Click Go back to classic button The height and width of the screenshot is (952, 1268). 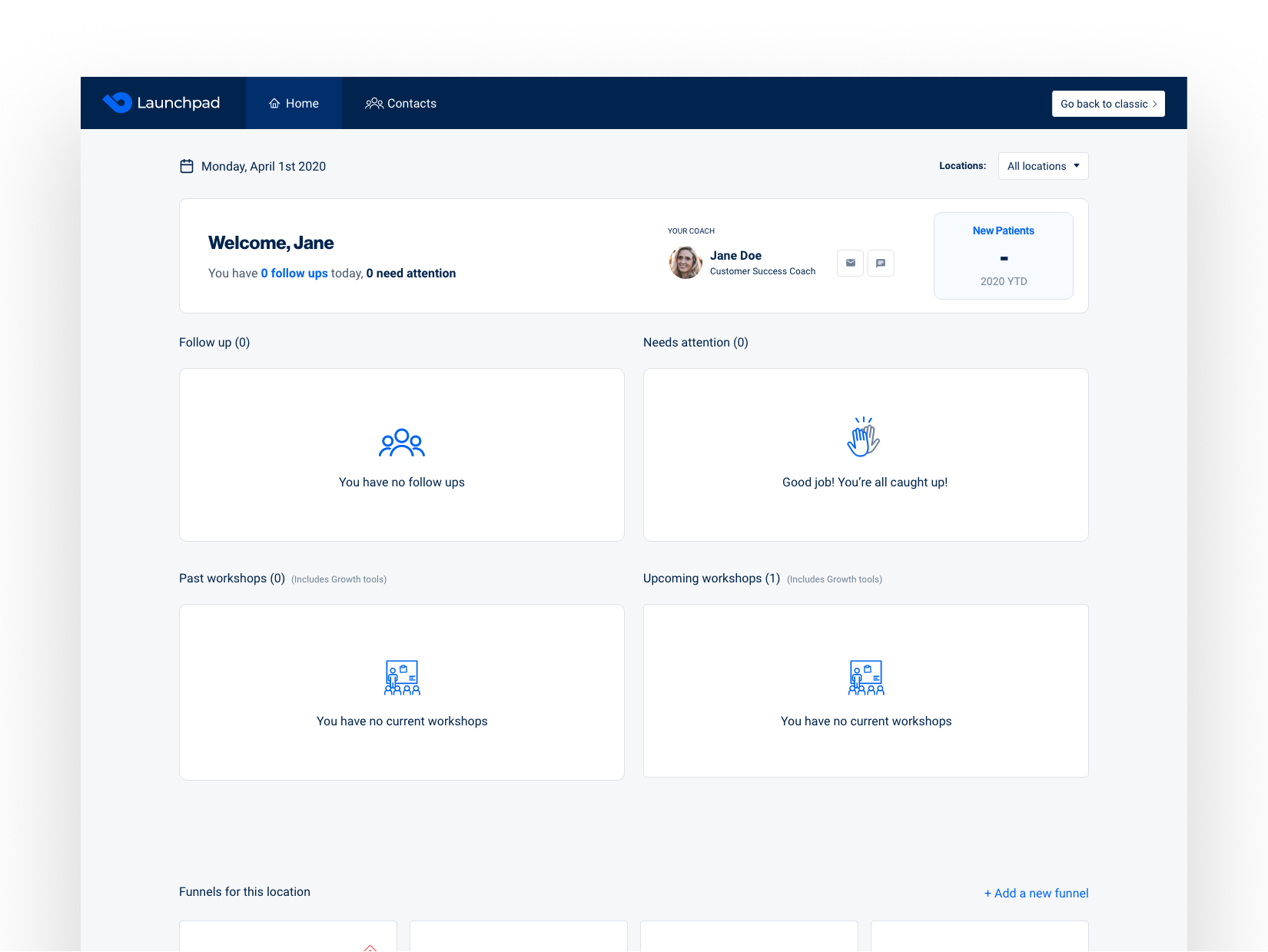[x=1108, y=104]
